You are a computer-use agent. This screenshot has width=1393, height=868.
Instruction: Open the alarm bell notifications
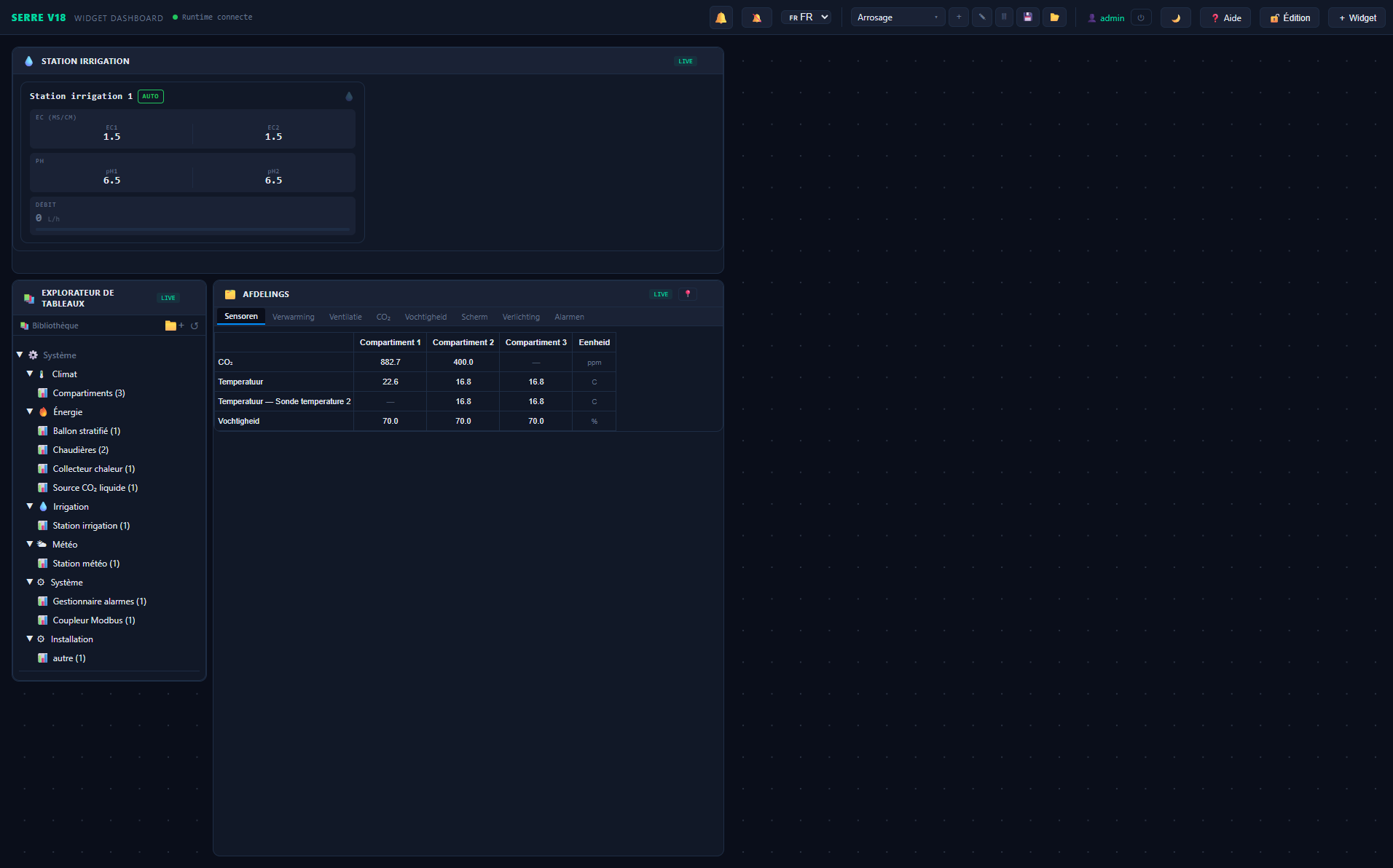721,17
